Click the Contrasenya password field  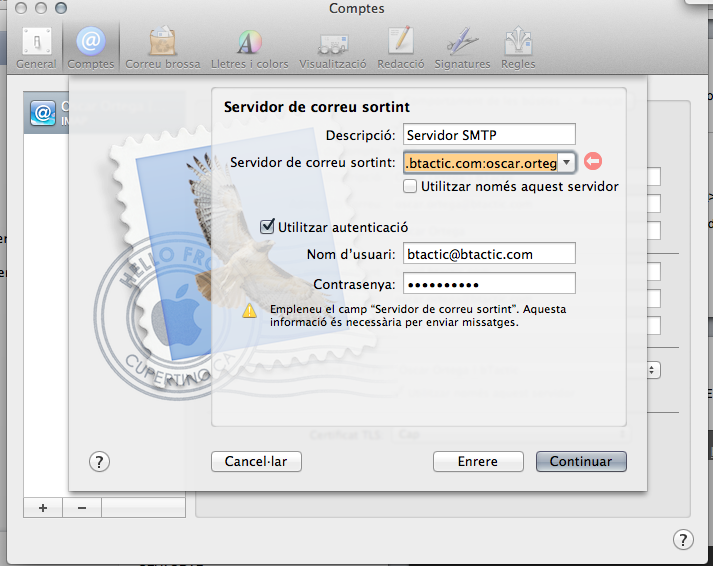489,284
